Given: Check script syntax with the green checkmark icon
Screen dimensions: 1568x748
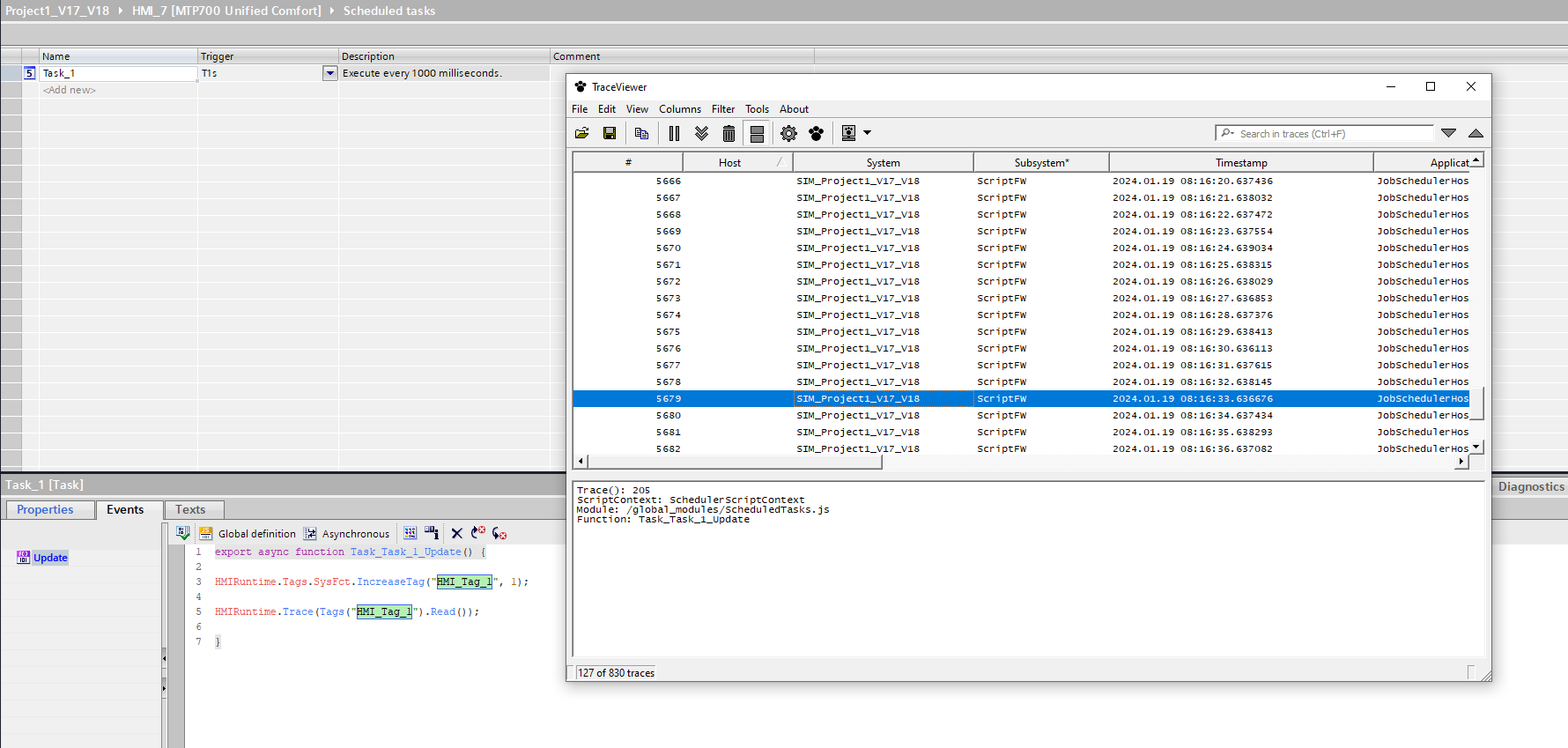Looking at the screenshot, I should coord(183,533).
